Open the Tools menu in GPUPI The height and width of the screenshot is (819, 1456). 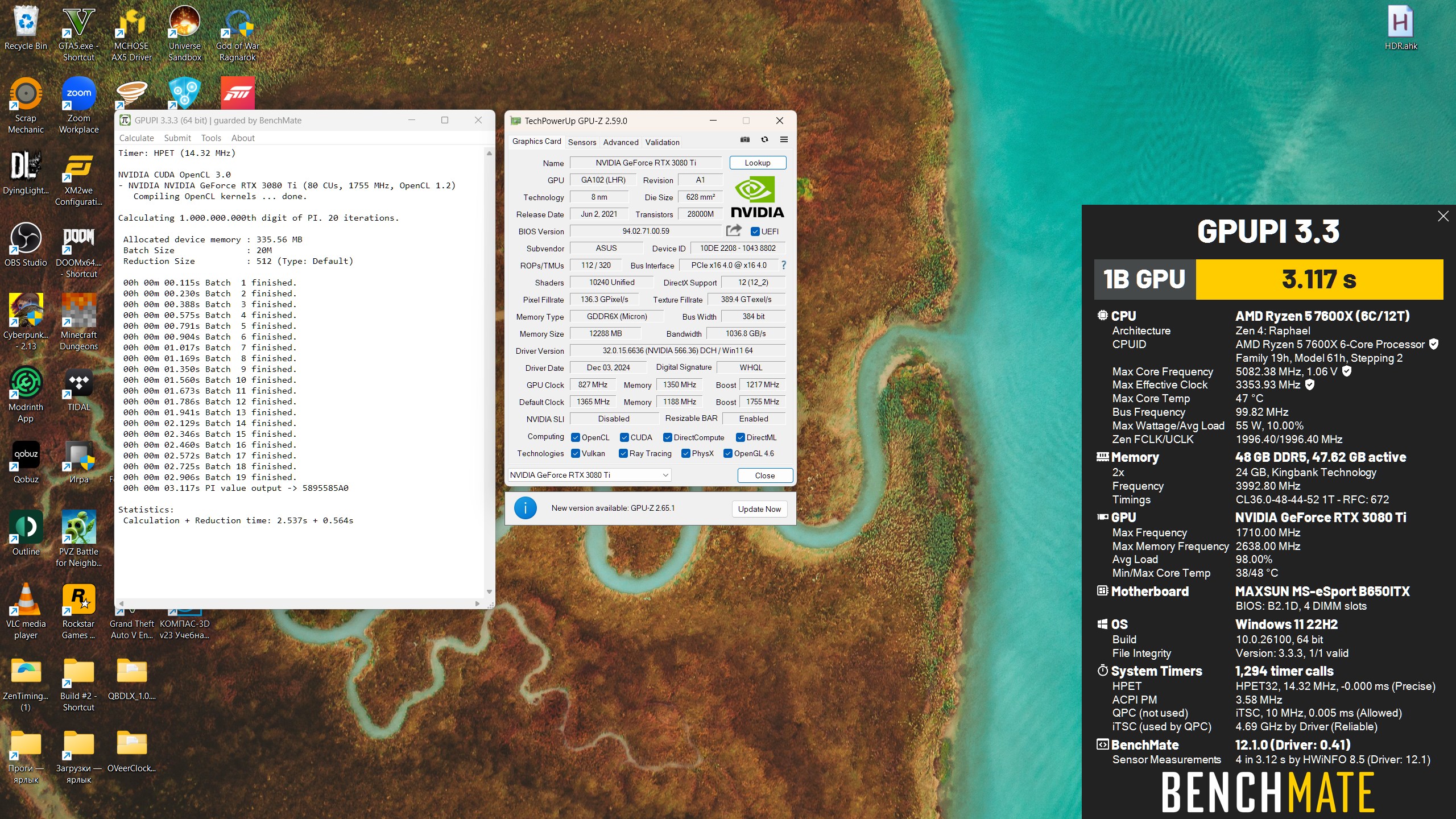(211, 138)
